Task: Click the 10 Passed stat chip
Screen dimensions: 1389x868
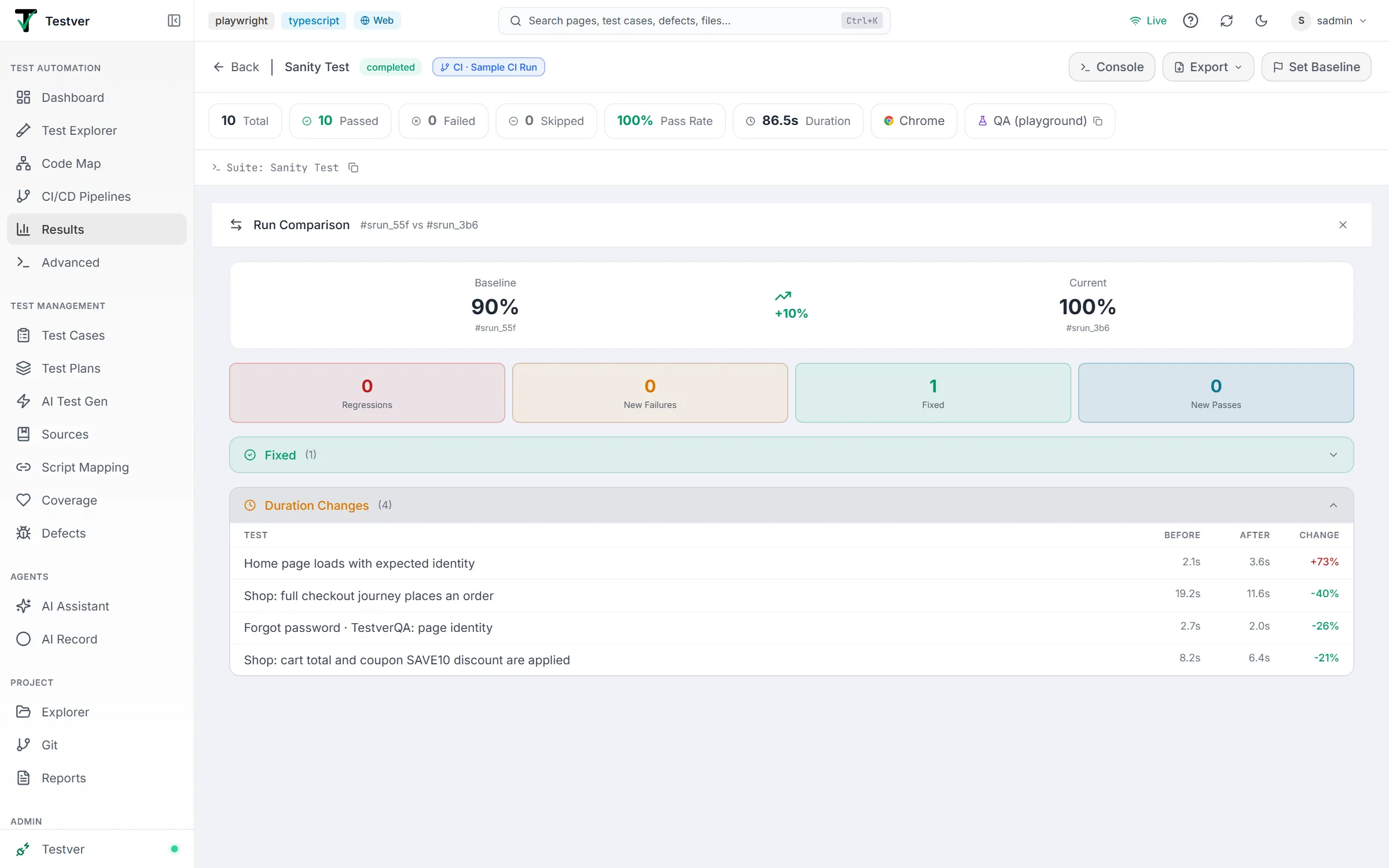Action: coord(340,121)
